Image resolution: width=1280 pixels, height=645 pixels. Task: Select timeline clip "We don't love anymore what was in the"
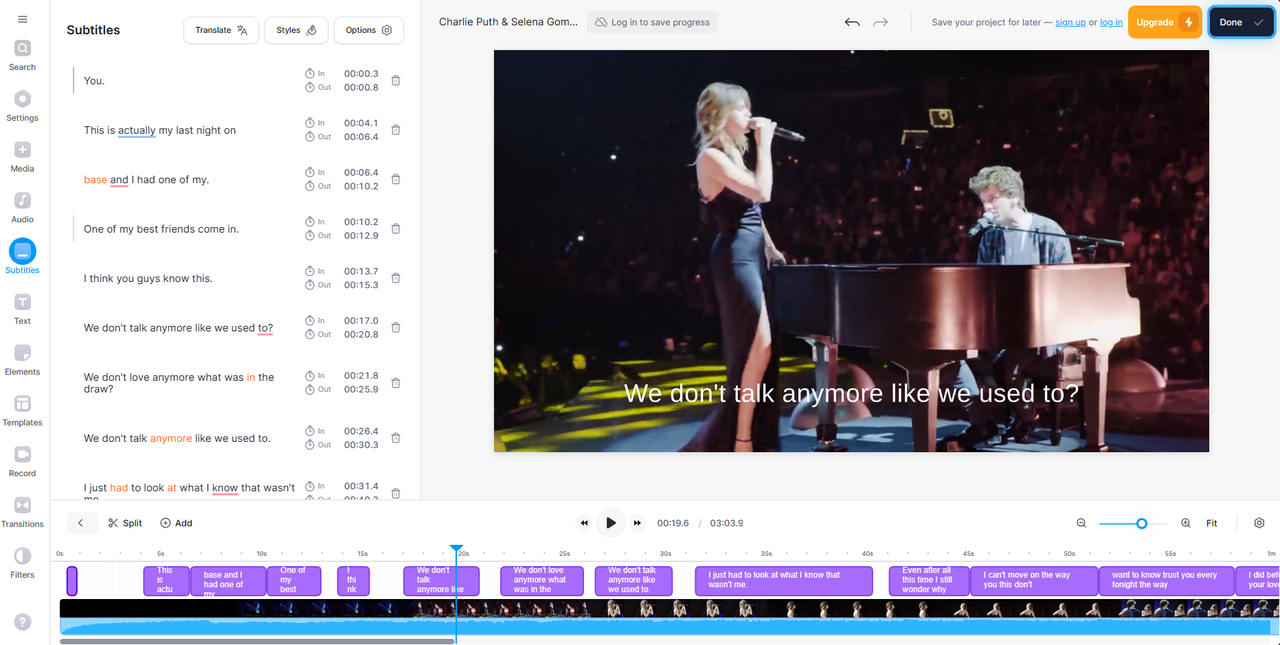pos(541,581)
